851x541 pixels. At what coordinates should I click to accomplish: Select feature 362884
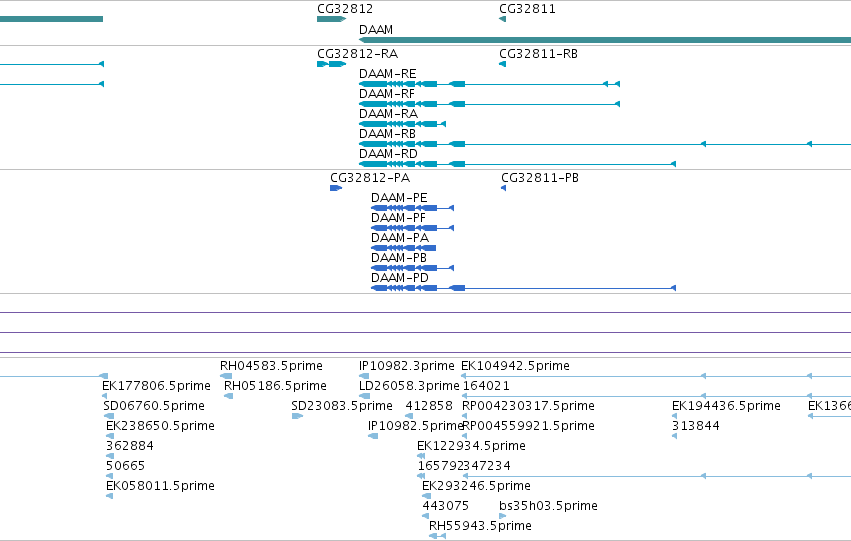click(130, 447)
